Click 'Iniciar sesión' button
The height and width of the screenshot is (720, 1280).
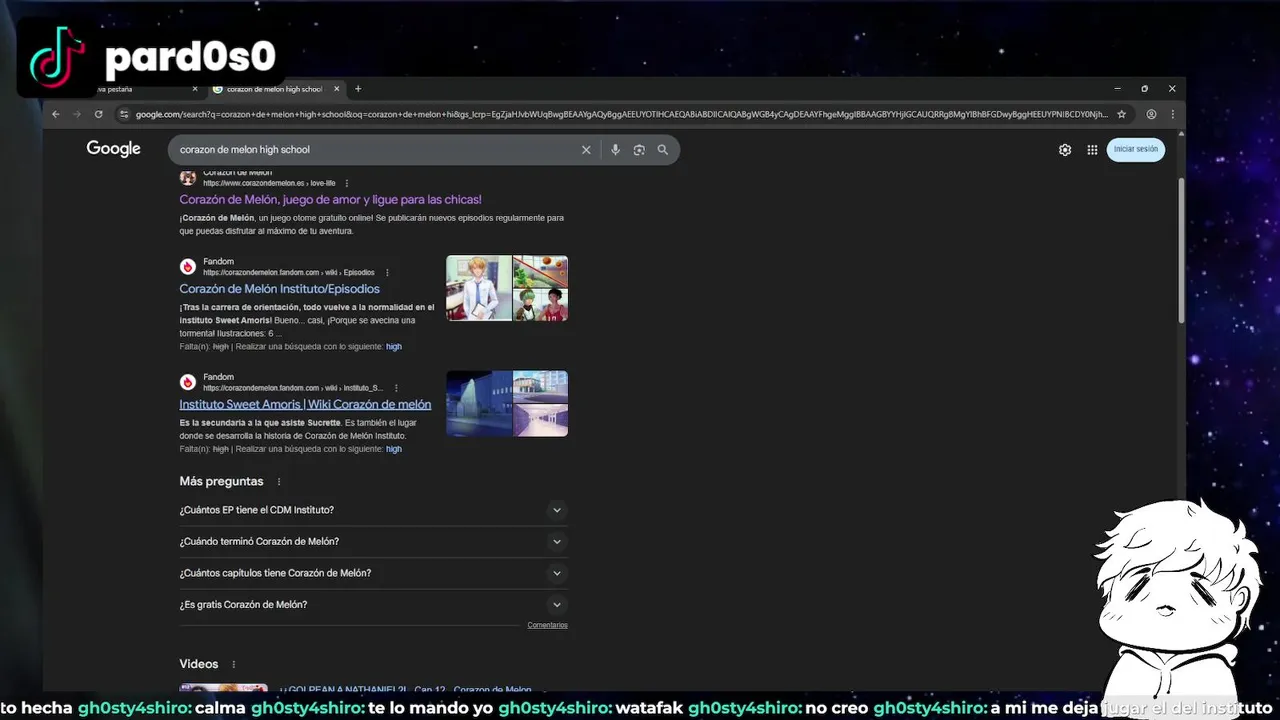1136,149
